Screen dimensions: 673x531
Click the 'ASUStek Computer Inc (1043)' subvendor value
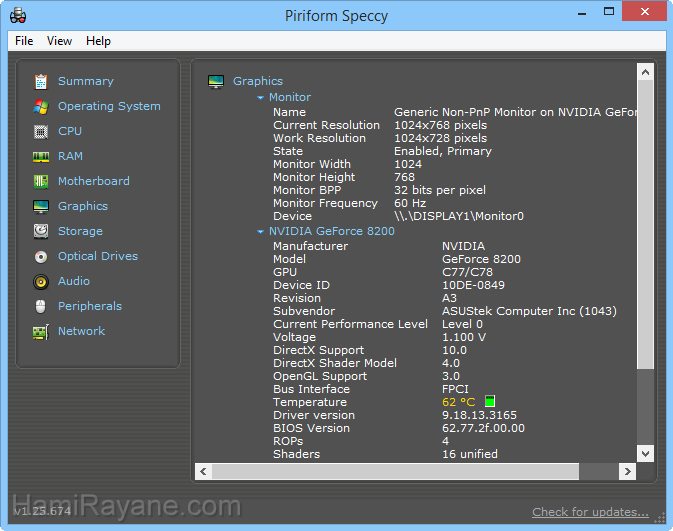pyautogui.click(x=529, y=311)
